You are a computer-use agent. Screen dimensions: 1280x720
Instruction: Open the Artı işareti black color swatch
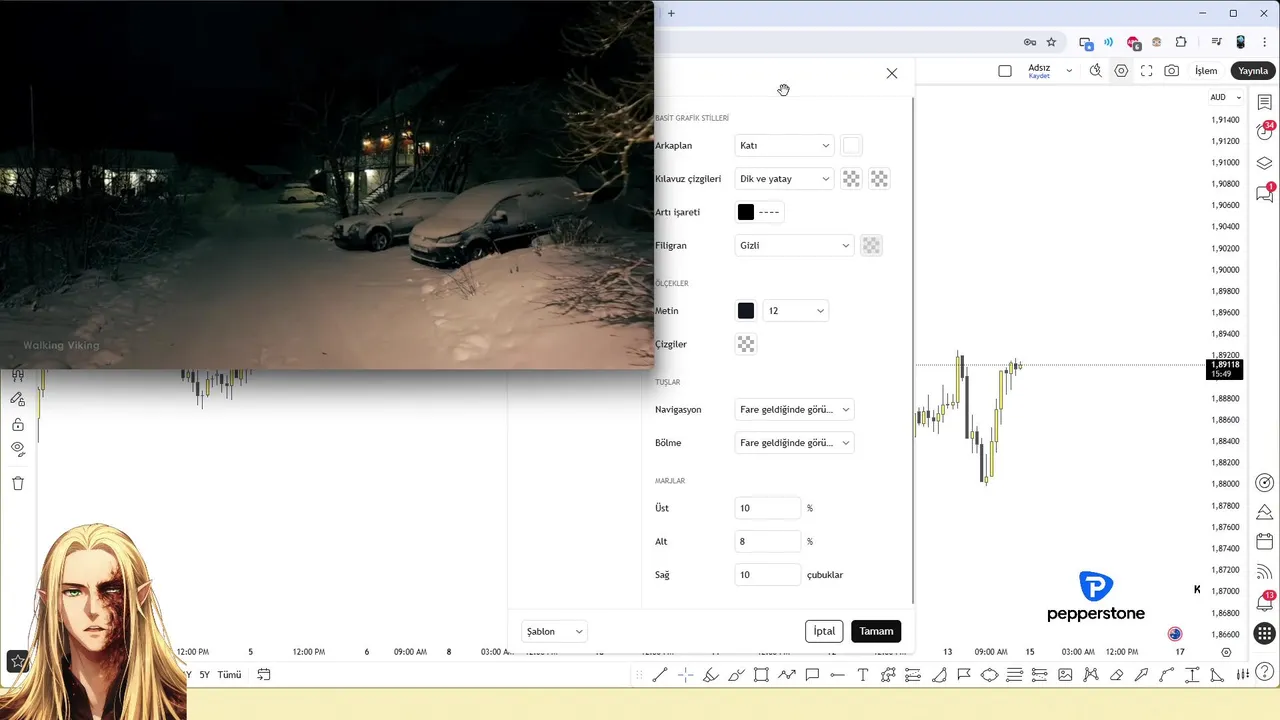746,212
